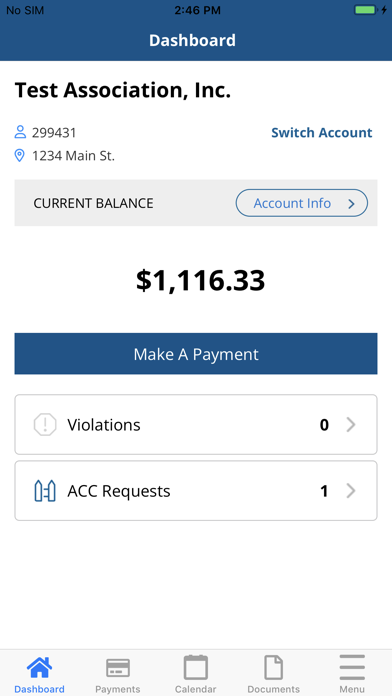Select the Documents tab label
This screenshot has width=392, height=696.
coord(273,689)
